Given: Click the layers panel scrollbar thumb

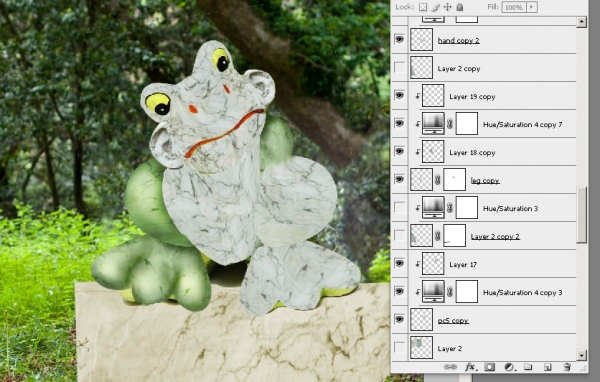Looking at the screenshot, I should (582, 215).
